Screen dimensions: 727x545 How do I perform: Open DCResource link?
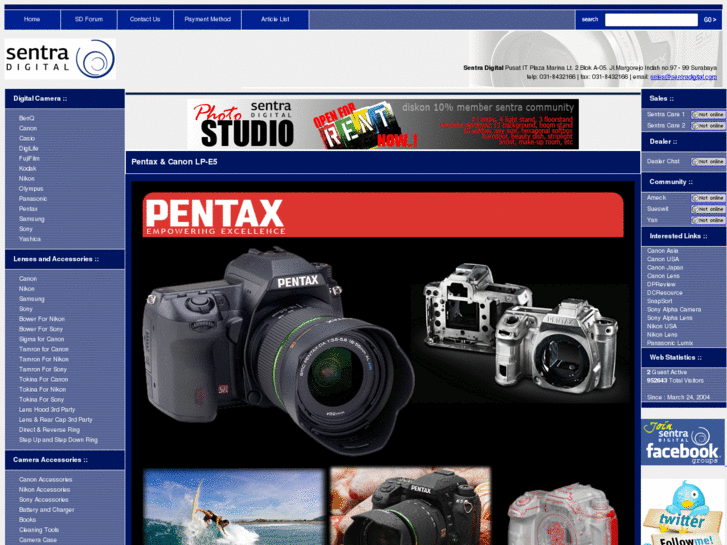665,293
